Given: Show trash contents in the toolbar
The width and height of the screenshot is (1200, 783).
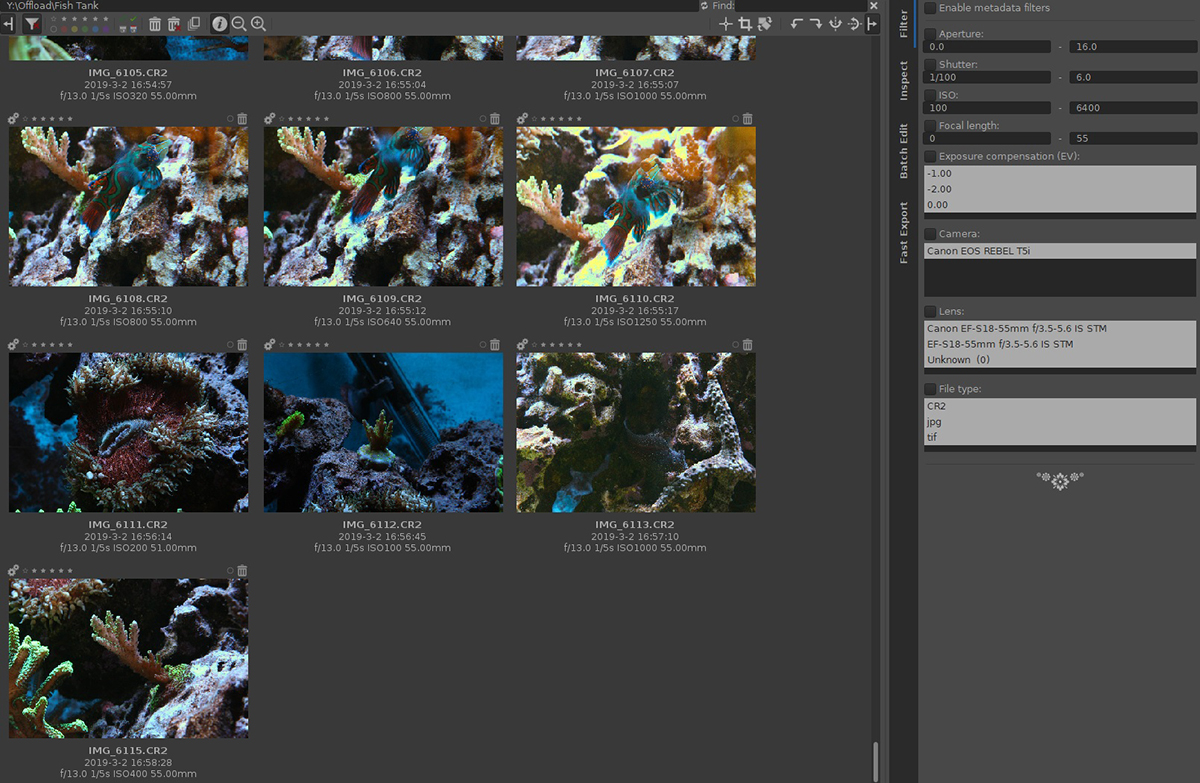Looking at the screenshot, I should coord(155,24).
